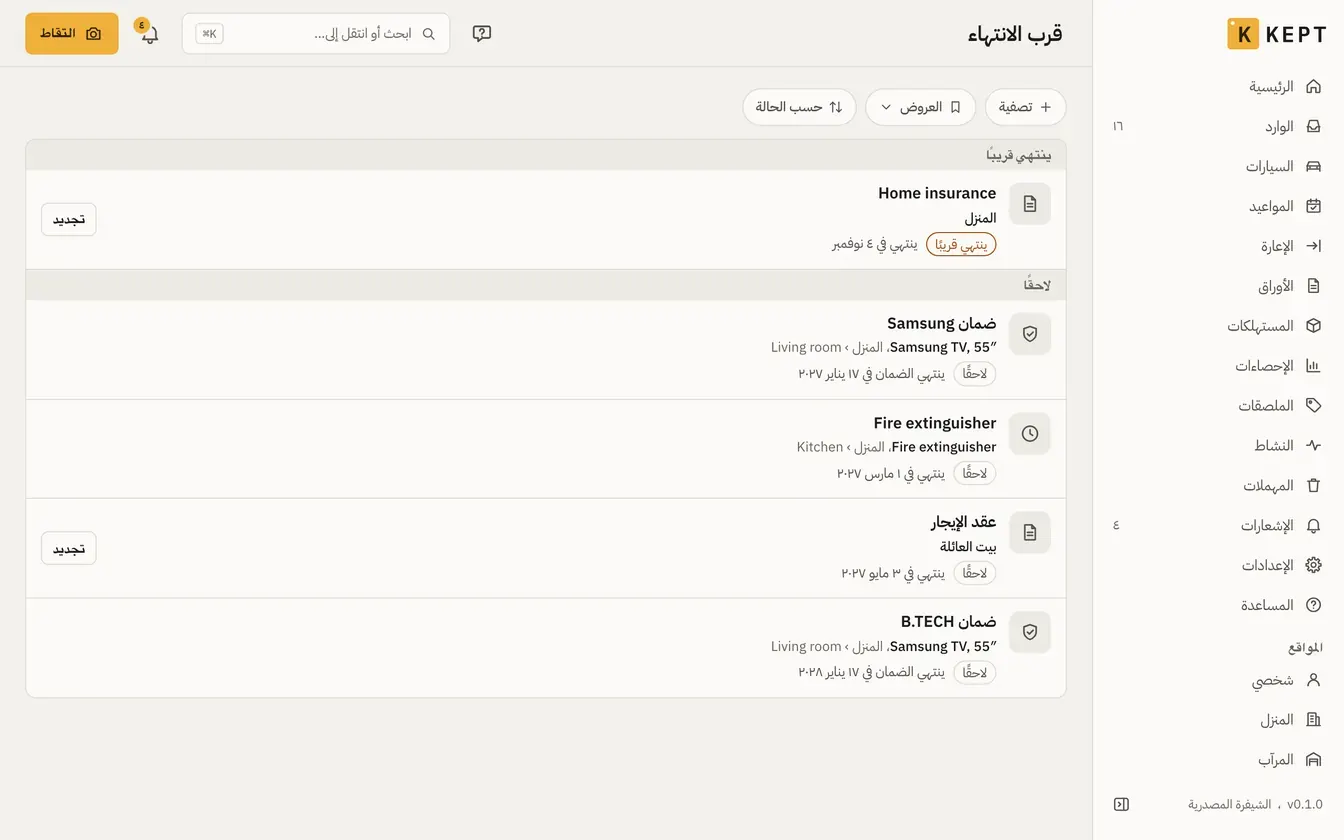
Task: Click the shield icon for ضمان B.TECH
Action: [x=1030, y=632]
